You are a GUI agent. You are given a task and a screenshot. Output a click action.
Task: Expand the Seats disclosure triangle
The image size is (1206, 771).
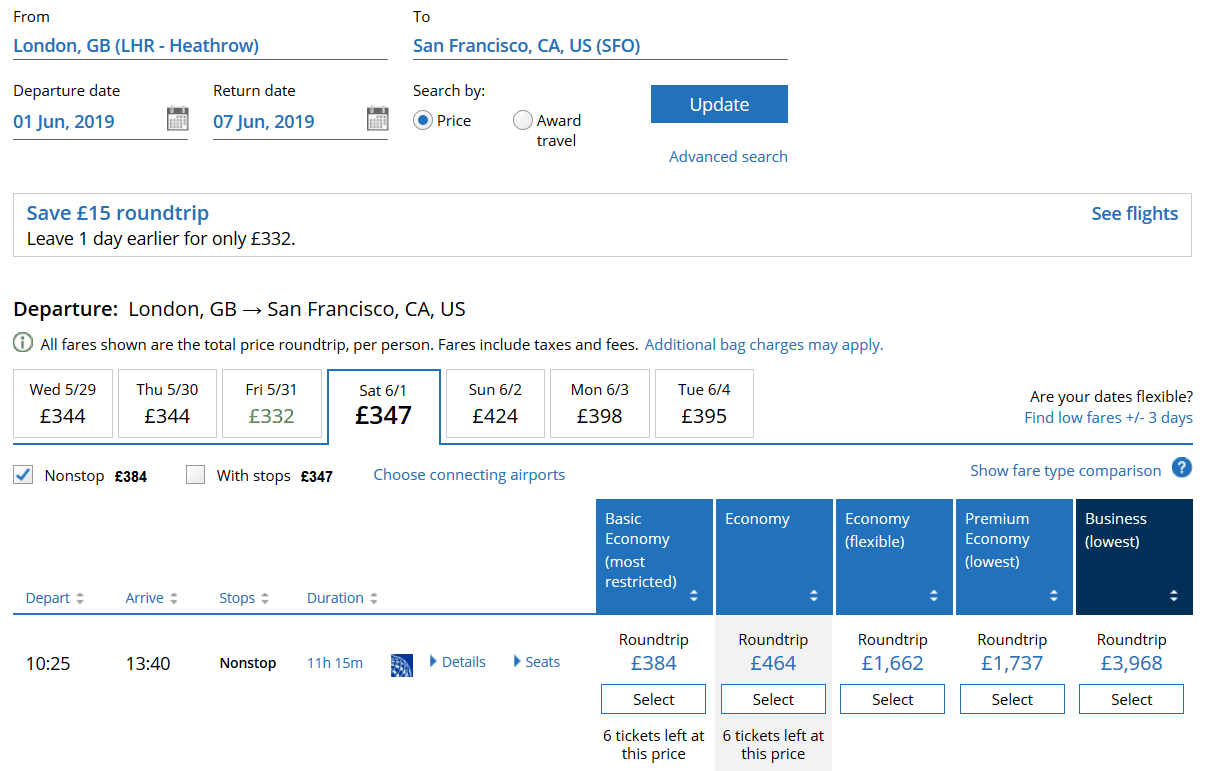[517, 662]
